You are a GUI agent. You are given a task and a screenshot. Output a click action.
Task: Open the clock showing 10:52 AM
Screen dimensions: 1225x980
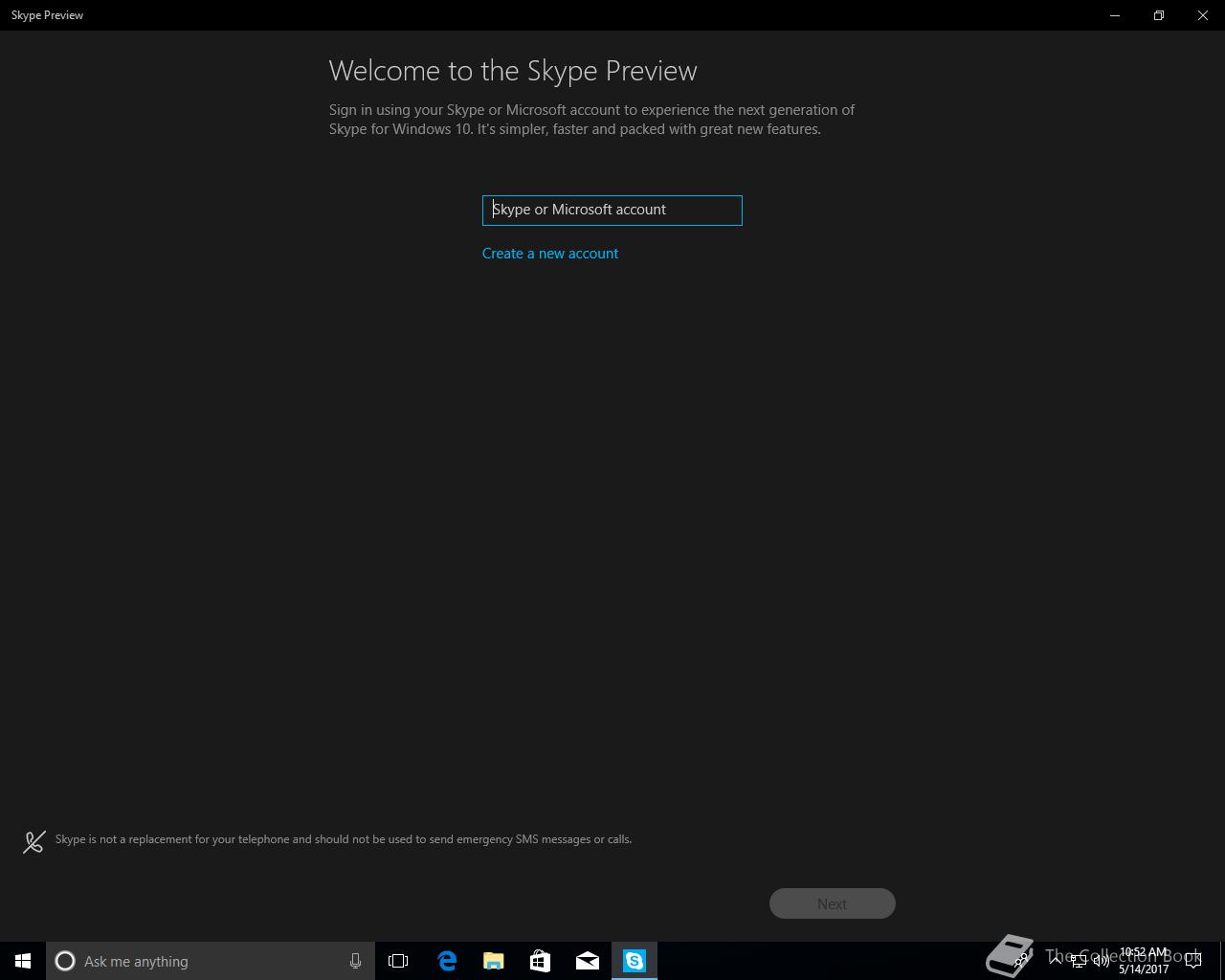coord(1144,961)
